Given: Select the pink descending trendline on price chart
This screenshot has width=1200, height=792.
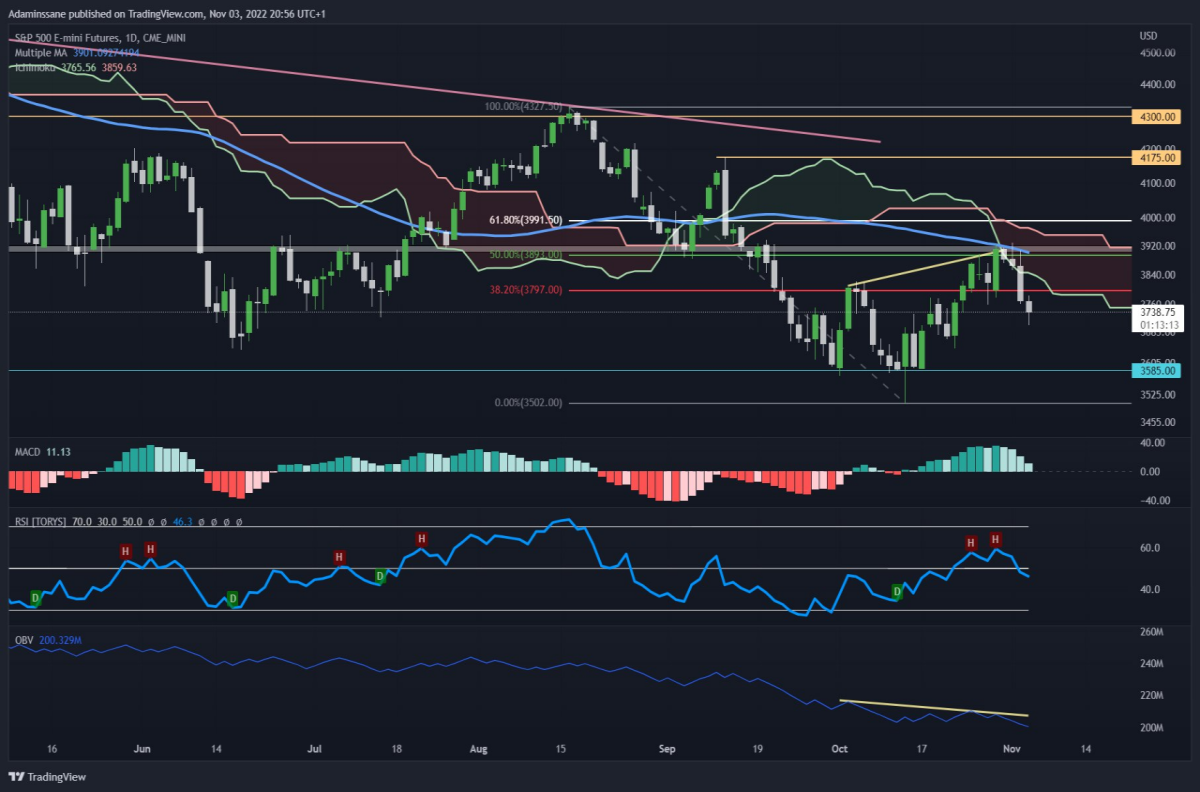Looking at the screenshot, I should point(444,90).
